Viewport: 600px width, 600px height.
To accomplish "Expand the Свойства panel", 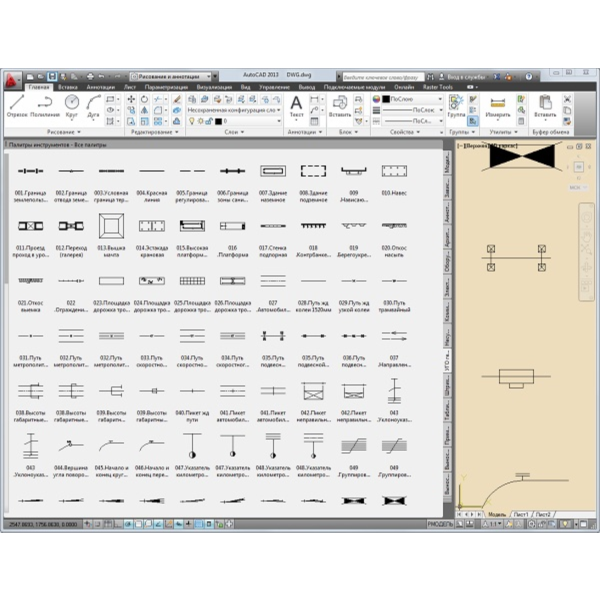I will 405,132.
